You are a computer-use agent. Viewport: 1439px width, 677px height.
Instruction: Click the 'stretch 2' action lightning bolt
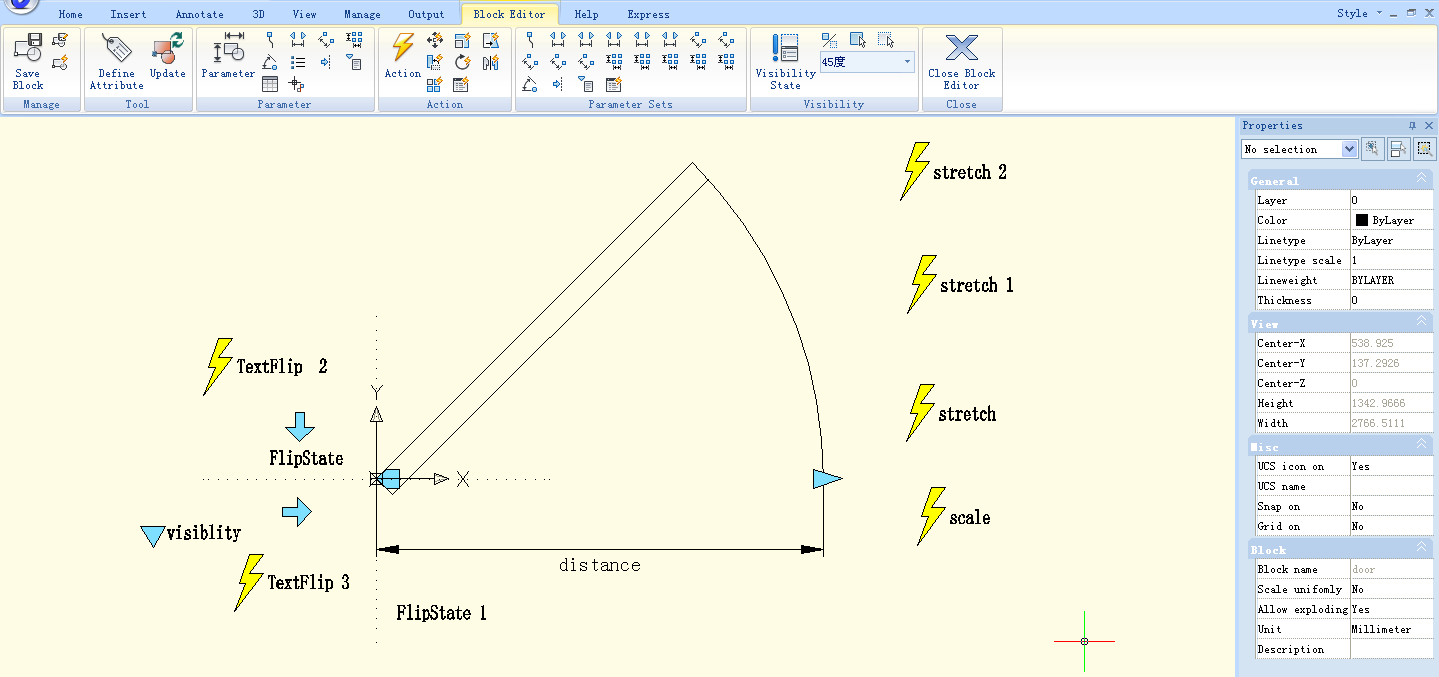[915, 171]
